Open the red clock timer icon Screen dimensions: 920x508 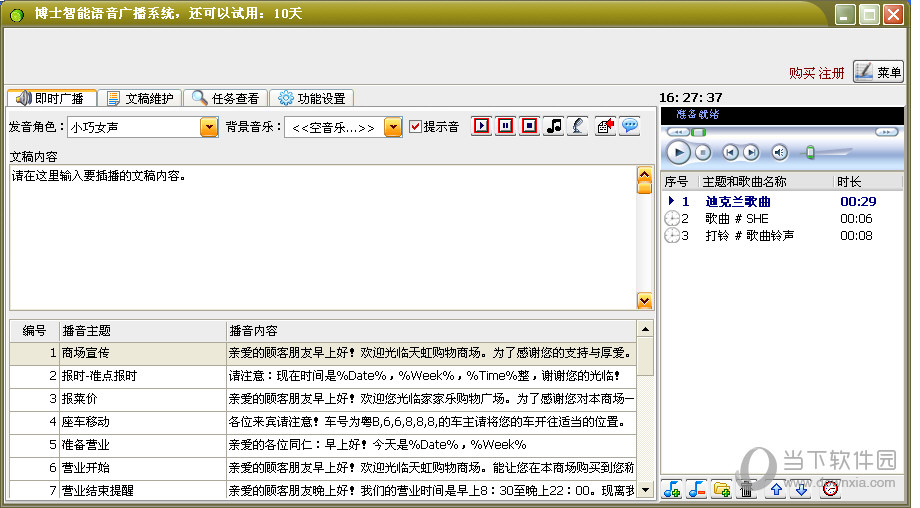(x=830, y=488)
